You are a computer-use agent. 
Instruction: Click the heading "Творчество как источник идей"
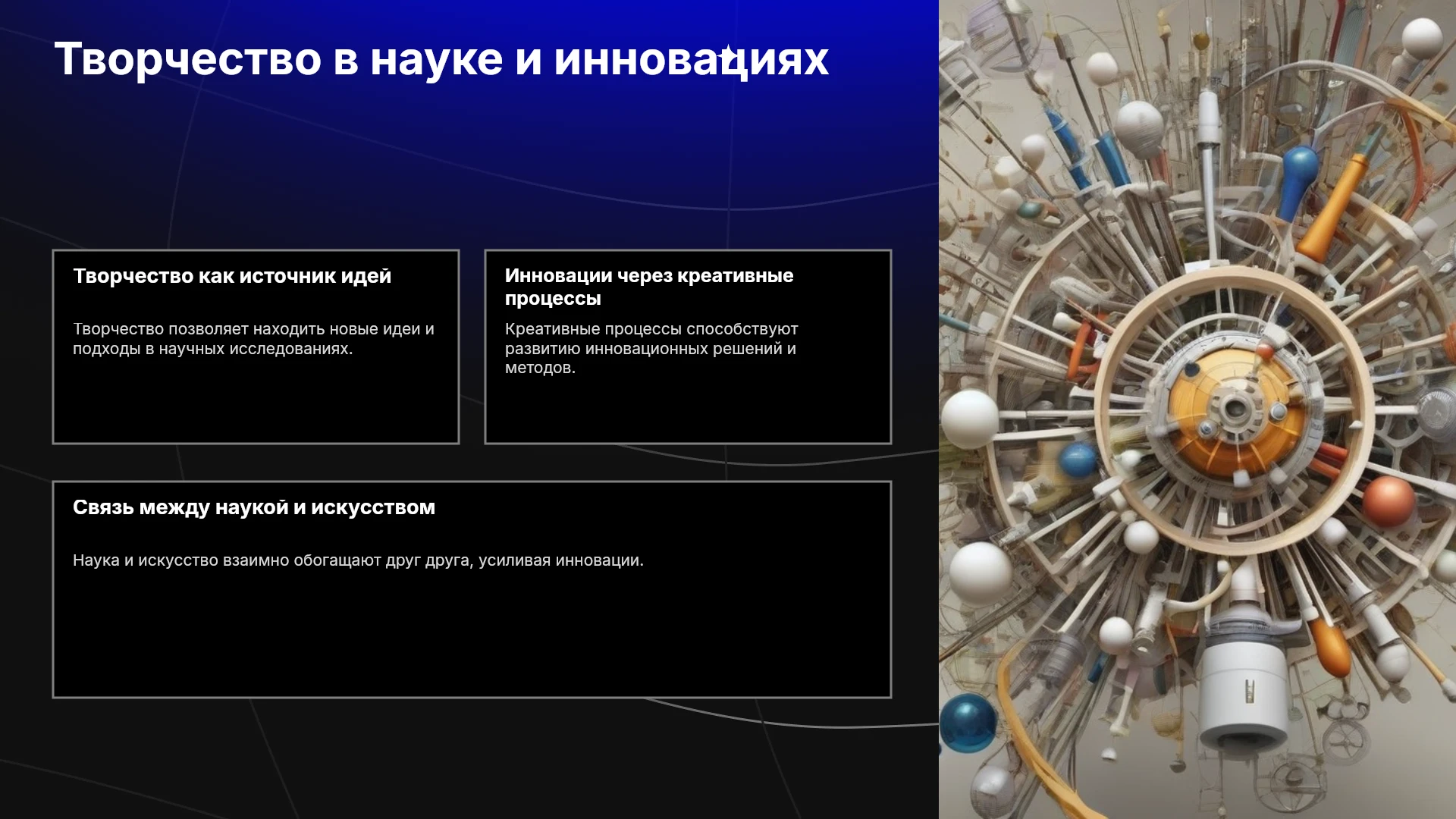pyautogui.click(x=232, y=276)
